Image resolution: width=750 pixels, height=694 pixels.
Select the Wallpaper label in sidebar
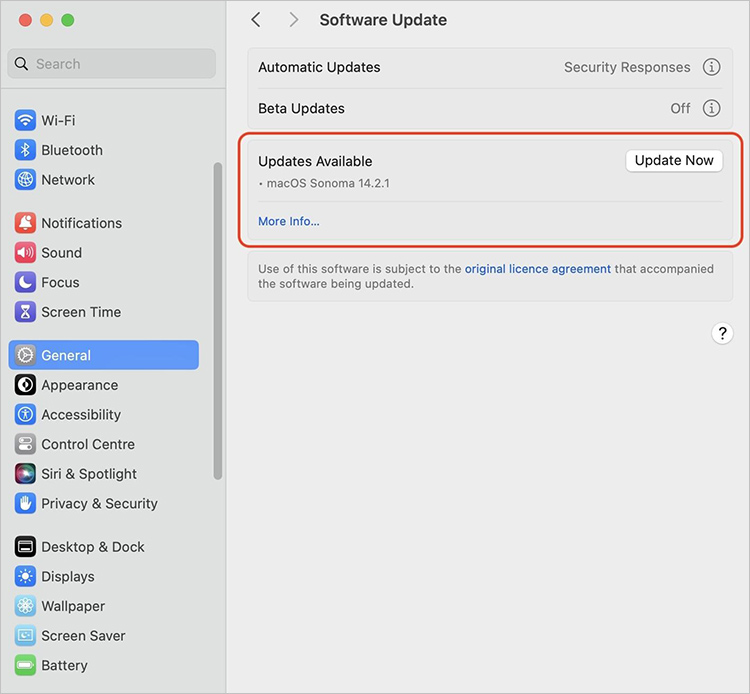click(x=73, y=606)
